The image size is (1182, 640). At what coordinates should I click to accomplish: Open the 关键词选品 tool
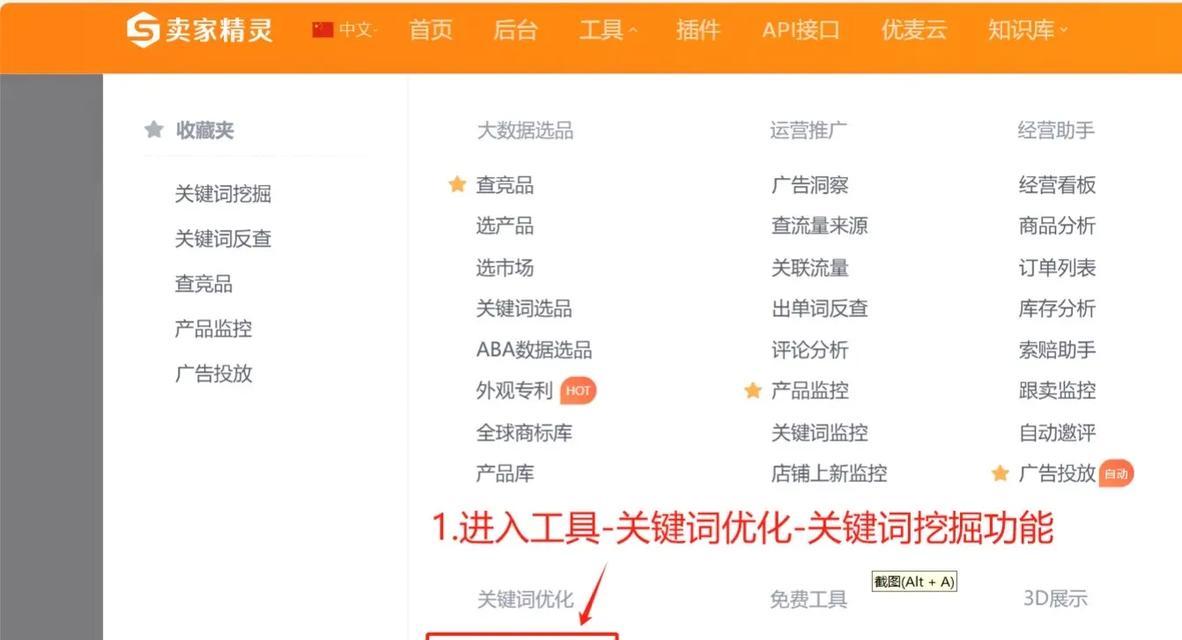coord(524,308)
